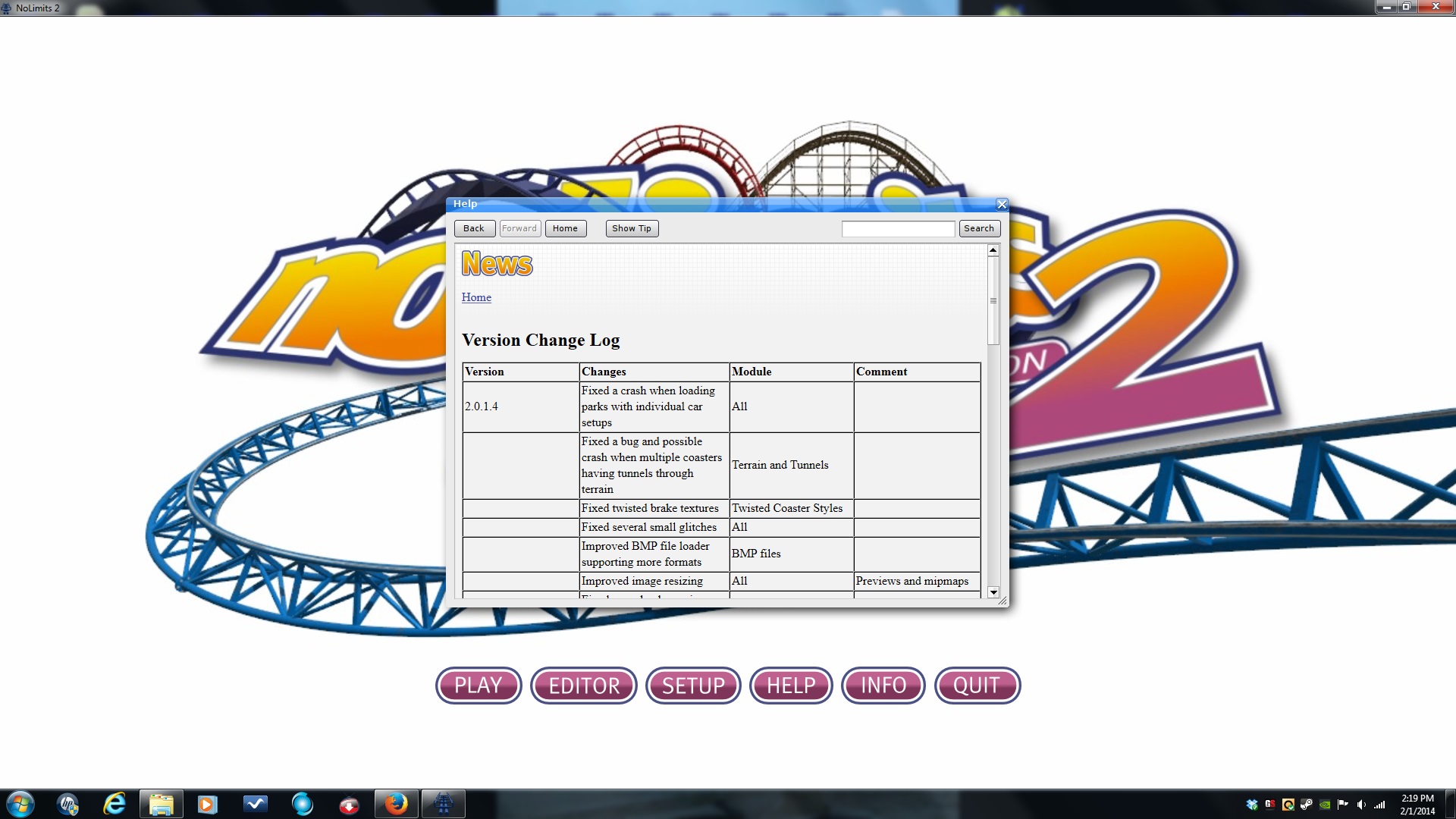Click the network signal tray icon
1456x819 pixels.
pos(1379,805)
